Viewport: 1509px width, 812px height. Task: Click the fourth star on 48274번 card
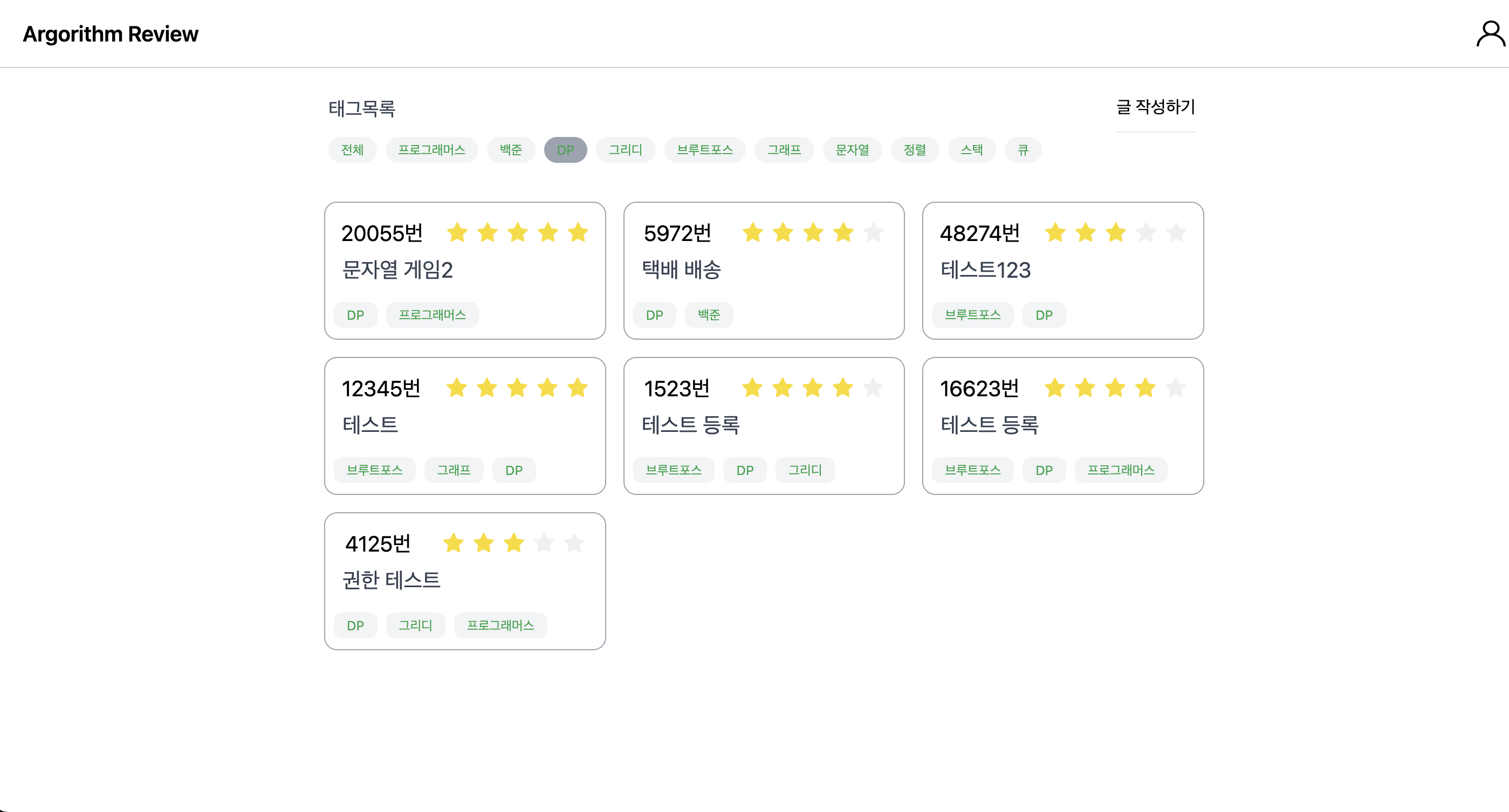1146,232
